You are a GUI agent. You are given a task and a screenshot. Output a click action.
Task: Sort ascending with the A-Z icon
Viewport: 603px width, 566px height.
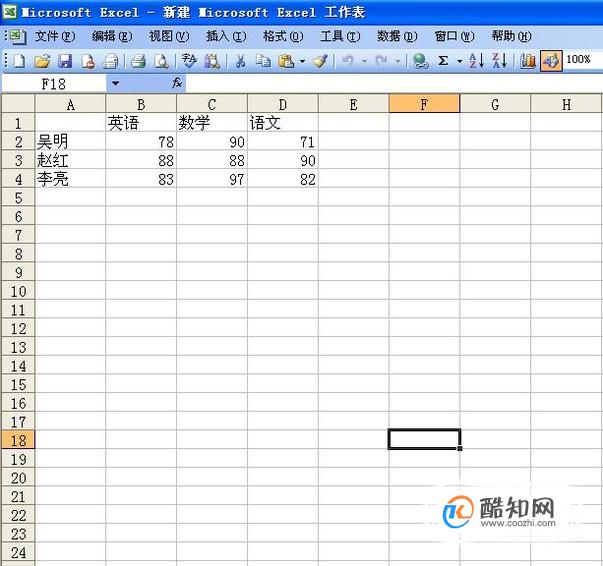[476, 61]
